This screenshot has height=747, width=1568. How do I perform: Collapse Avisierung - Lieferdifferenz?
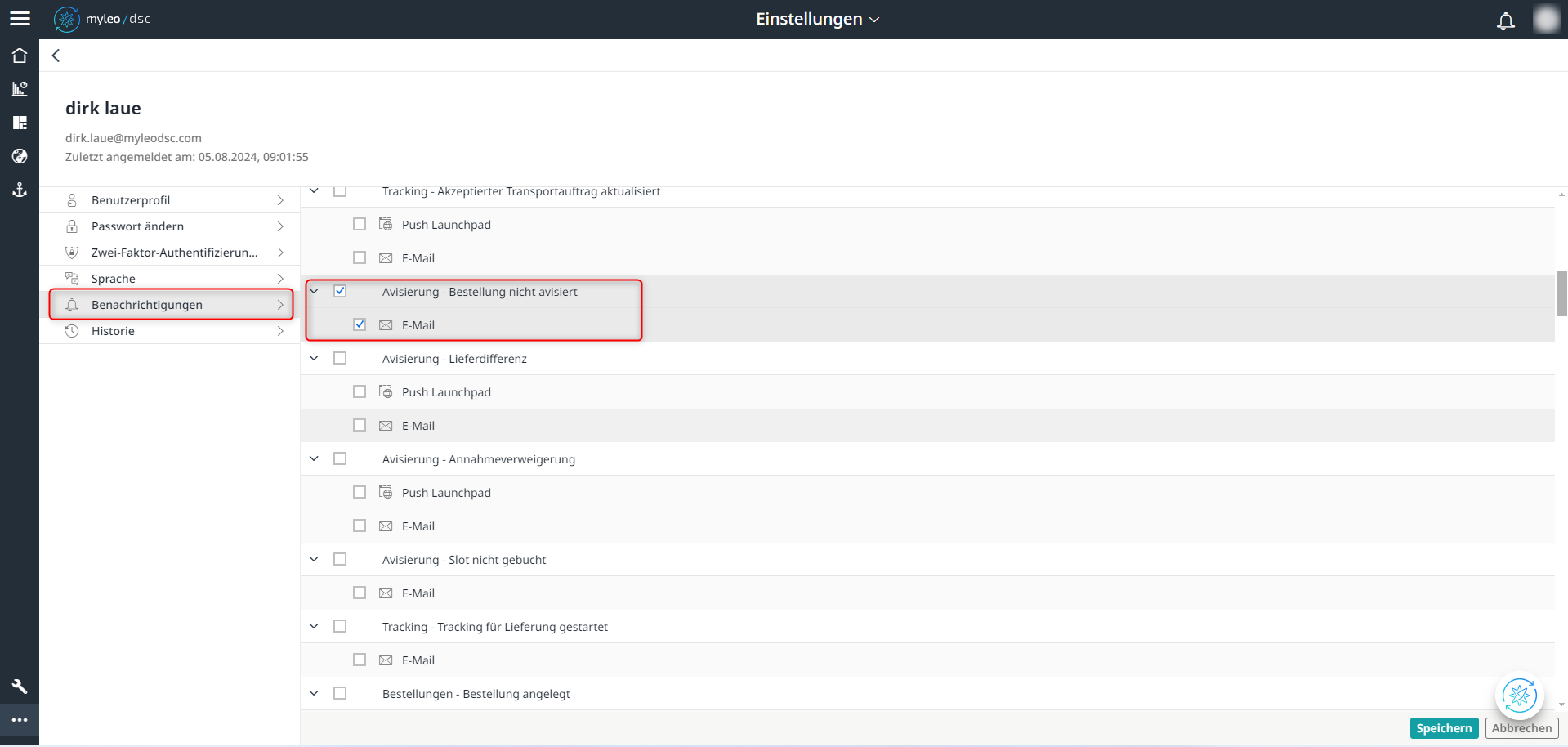[x=314, y=358]
